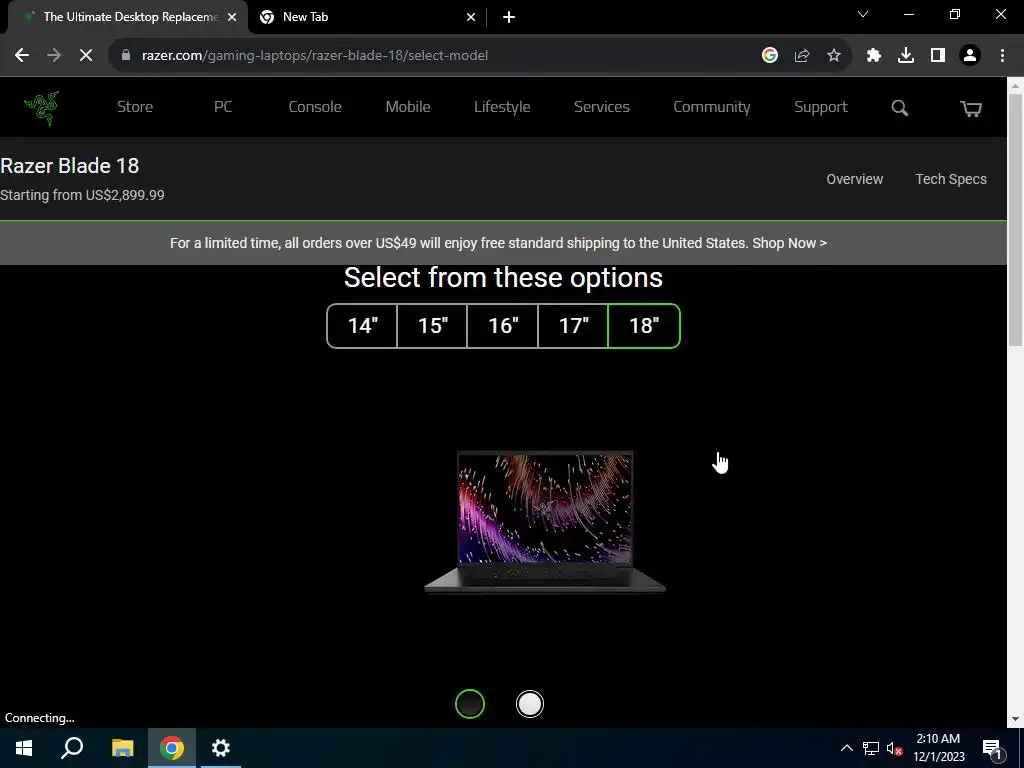Open the Services menu
1024x768 pixels.
(x=601, y=107)
